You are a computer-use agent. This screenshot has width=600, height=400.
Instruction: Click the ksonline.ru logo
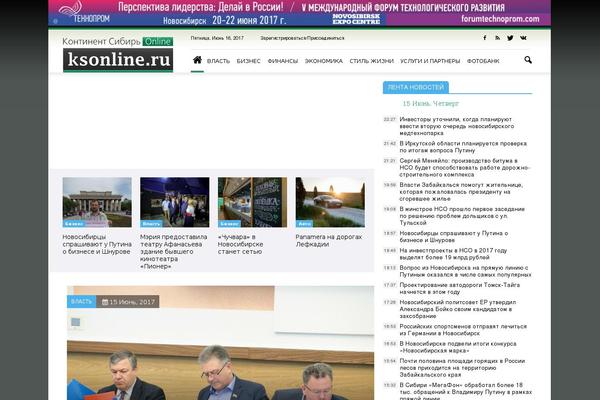(118, 60)
